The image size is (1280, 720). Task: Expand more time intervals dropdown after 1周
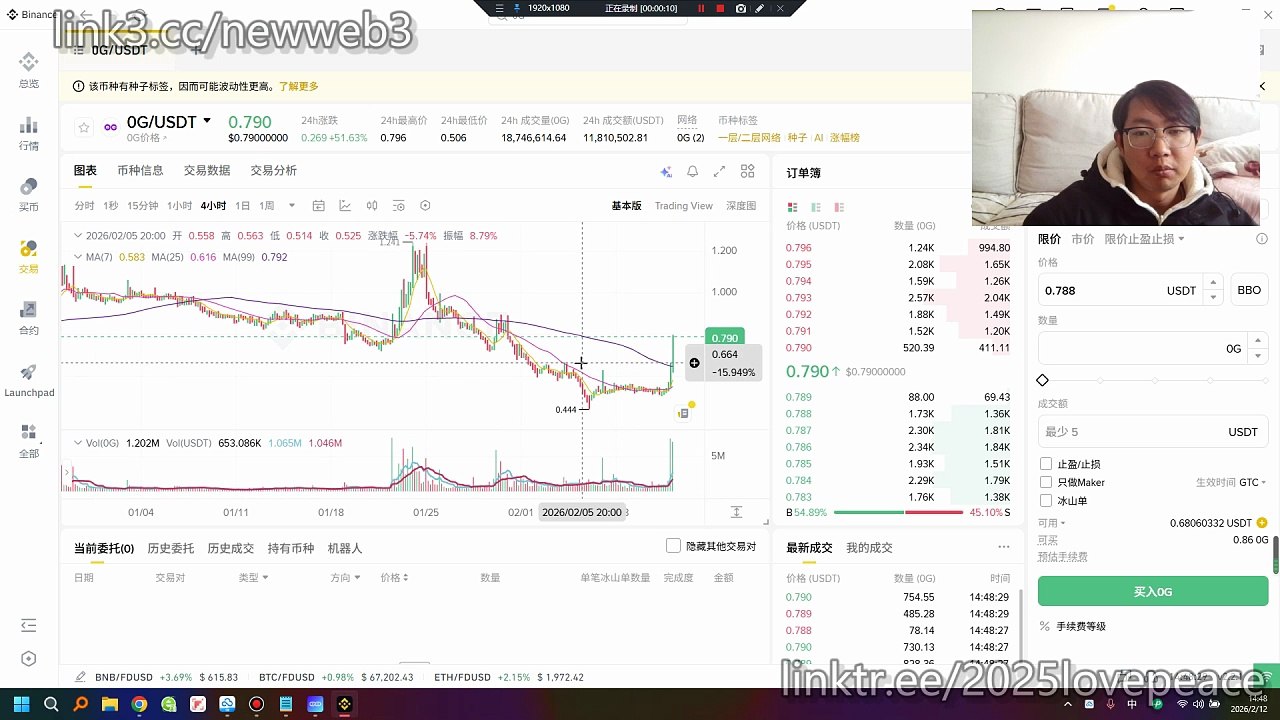click(x=292, y=206)
